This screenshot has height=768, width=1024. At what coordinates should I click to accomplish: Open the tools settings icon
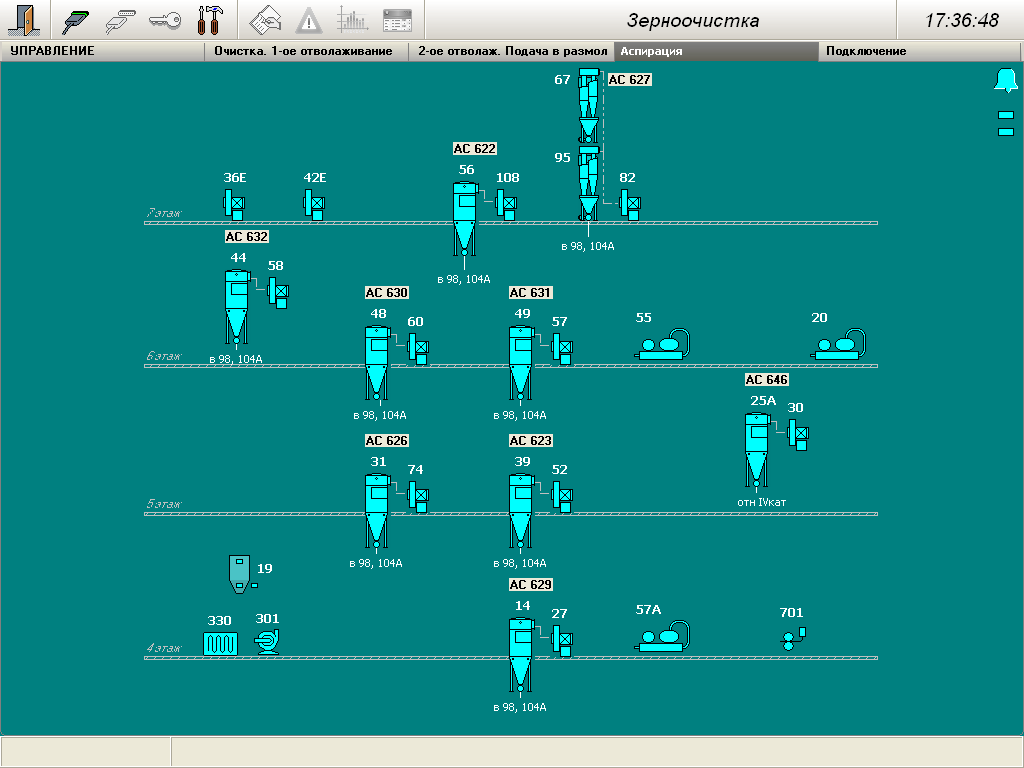pyautogui.click(x=210, y=20)
